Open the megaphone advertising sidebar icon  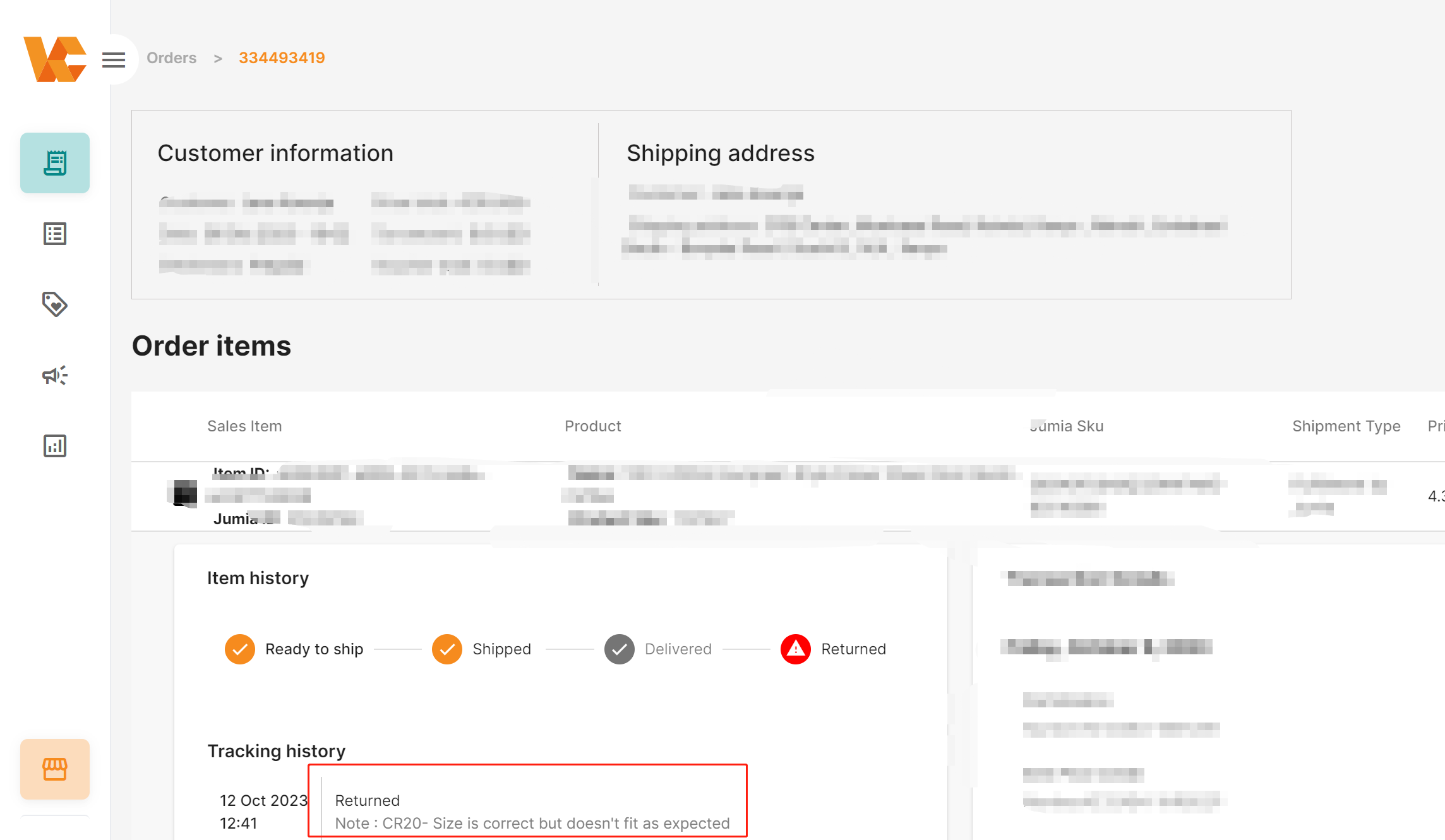pos(55,375)
